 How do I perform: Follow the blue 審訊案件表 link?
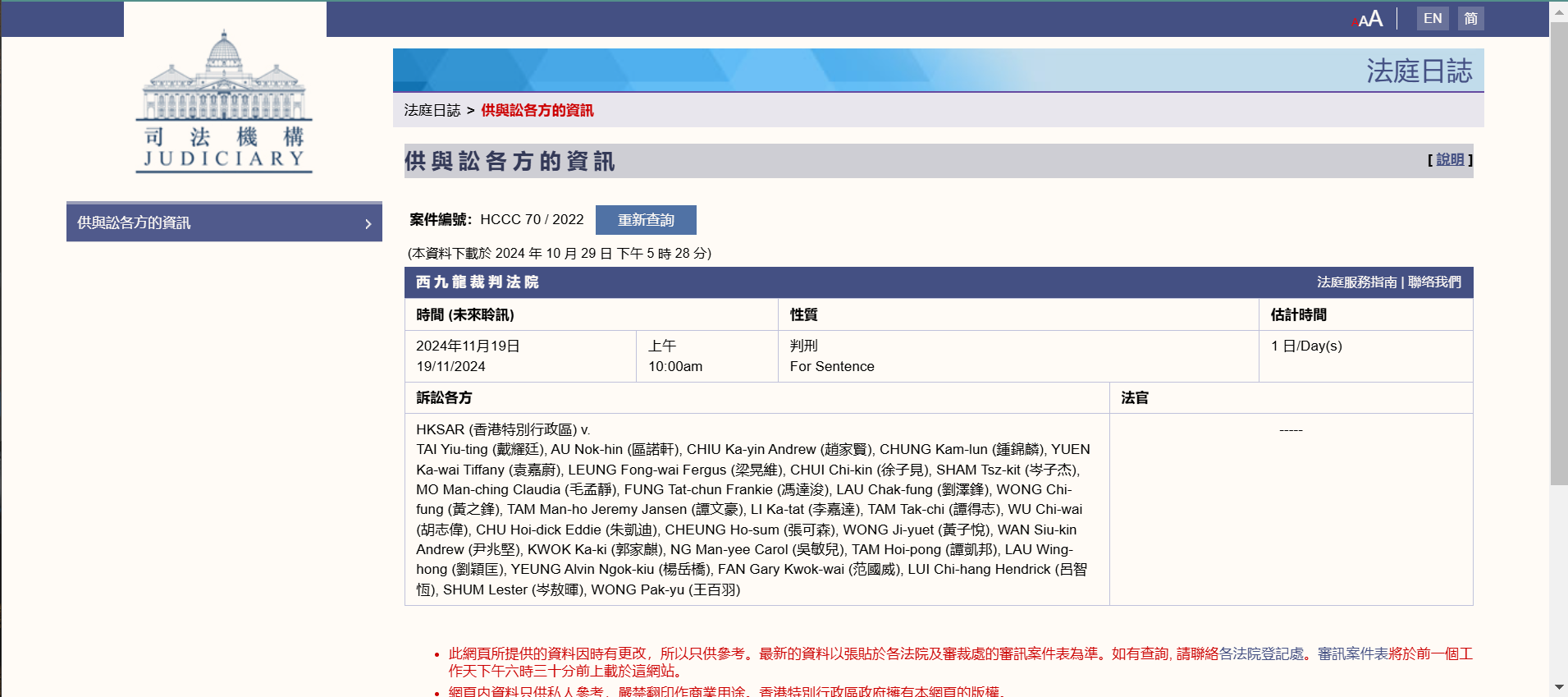click(1352, 654)
